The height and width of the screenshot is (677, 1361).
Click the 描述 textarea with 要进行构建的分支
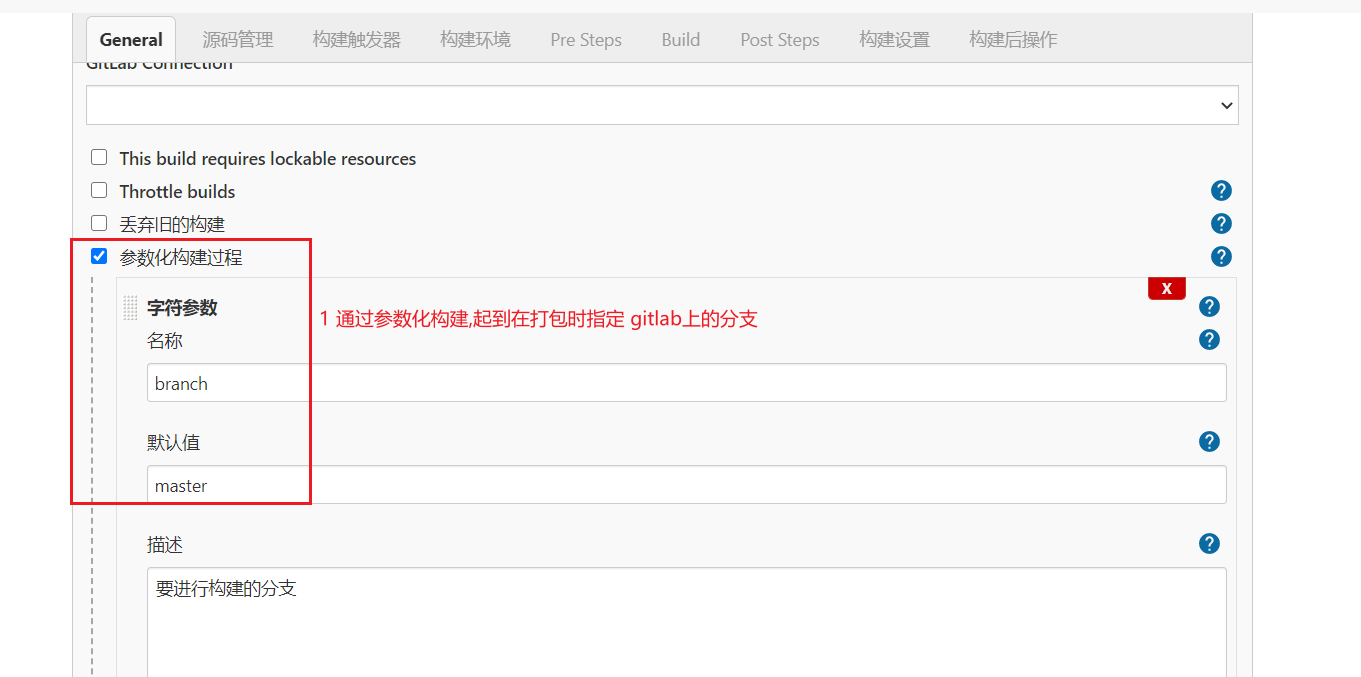point(687,622)
